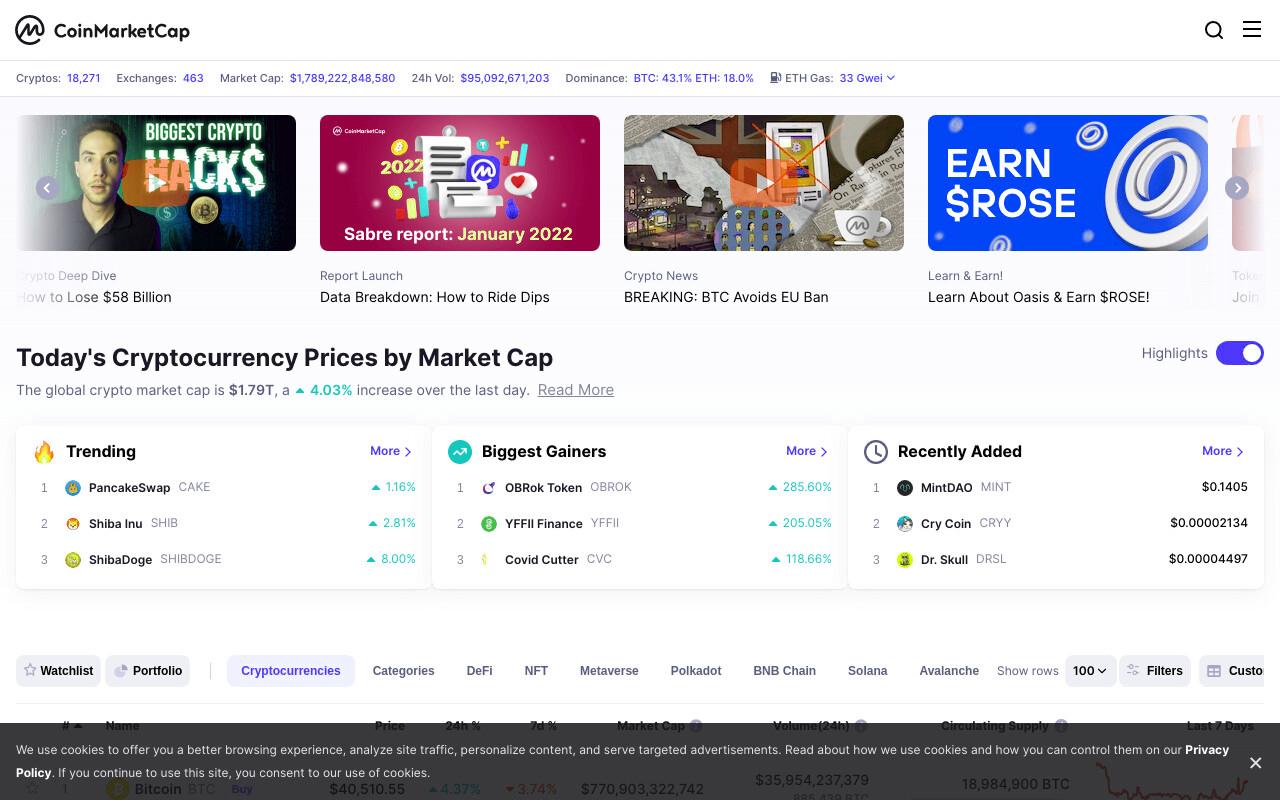Open the Exchanges 463 link

[193, 78]
